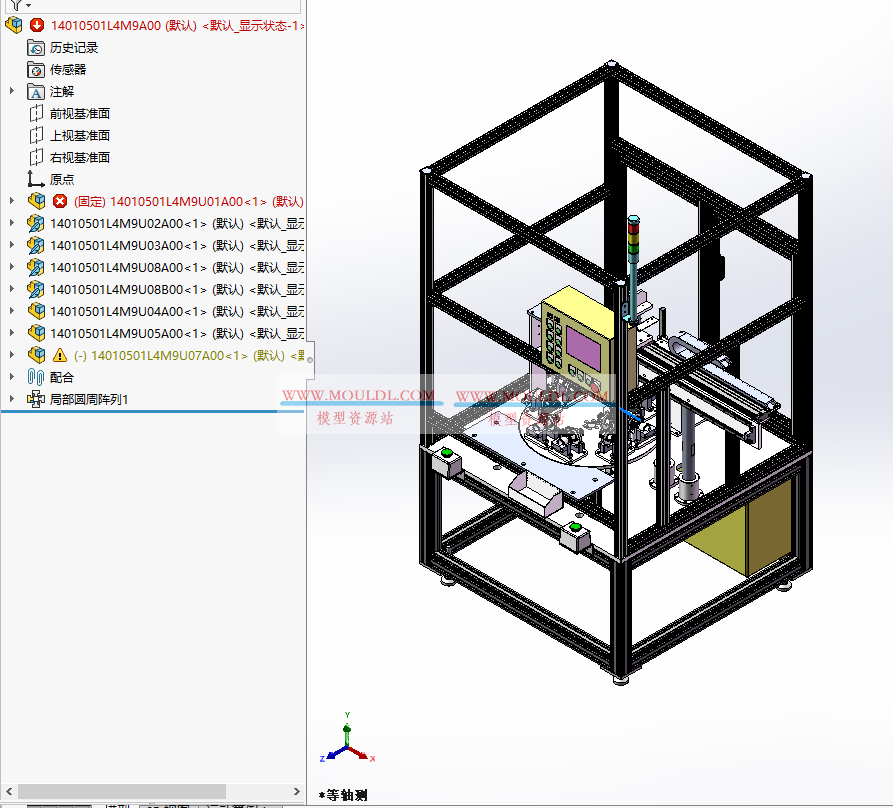
Task: Click the 局部圆周阵列1 pattern icon
Action: pyautogui.click(x=36, y=399)
